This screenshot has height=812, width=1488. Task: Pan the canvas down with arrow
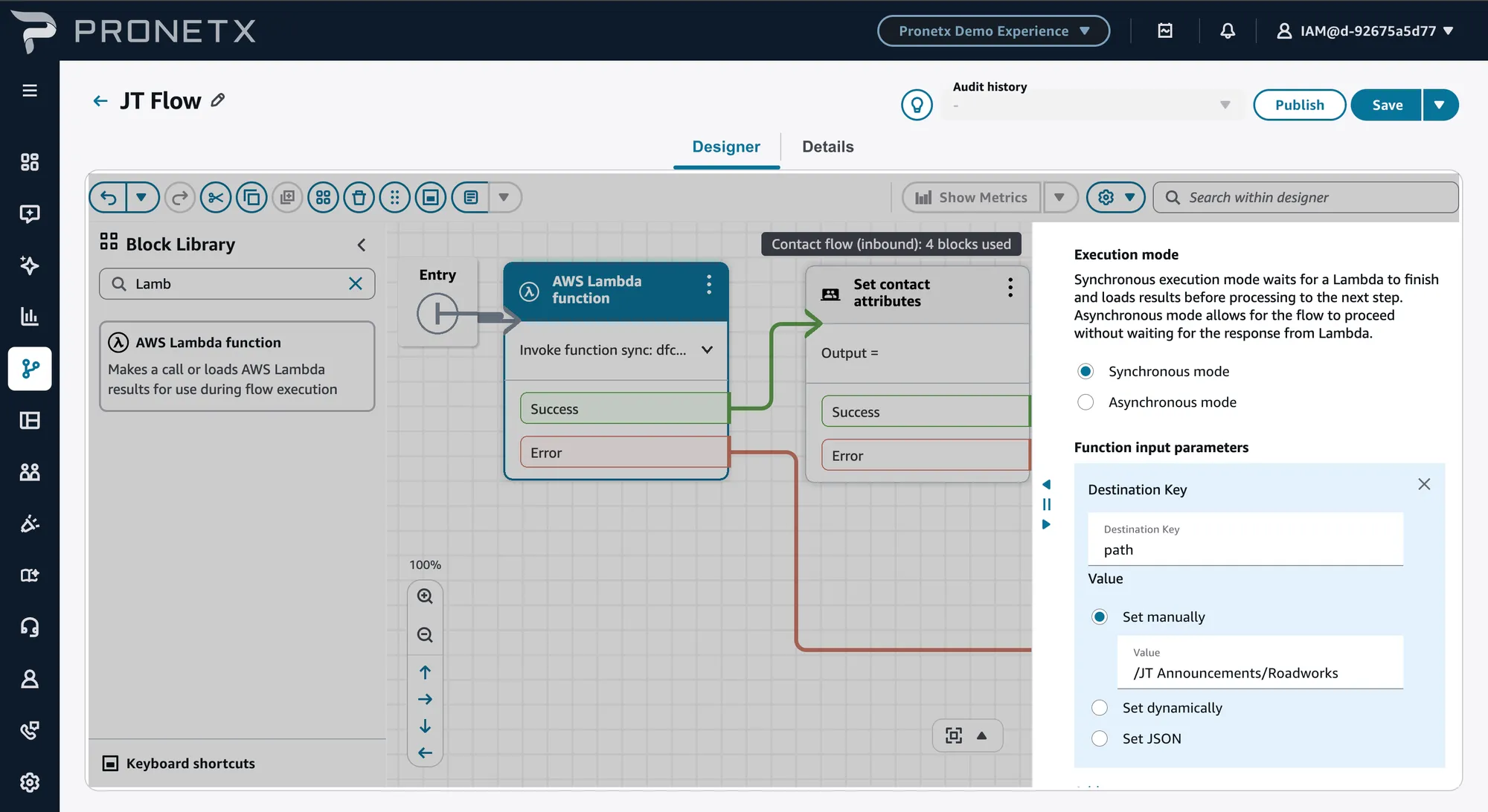[x=425, y=726]
